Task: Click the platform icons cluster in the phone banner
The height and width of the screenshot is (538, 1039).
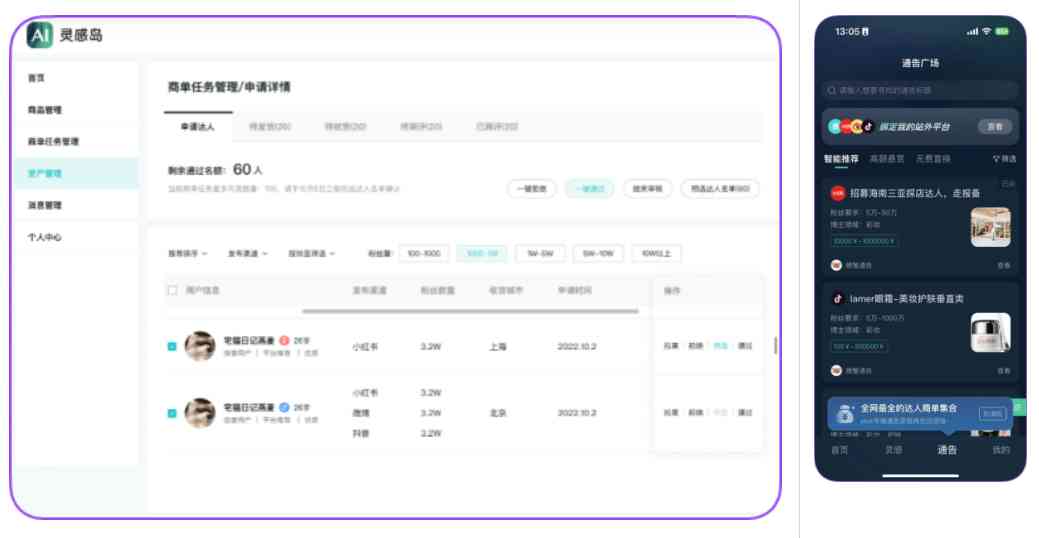Action: pyautogui.click(x=851, y=127)
